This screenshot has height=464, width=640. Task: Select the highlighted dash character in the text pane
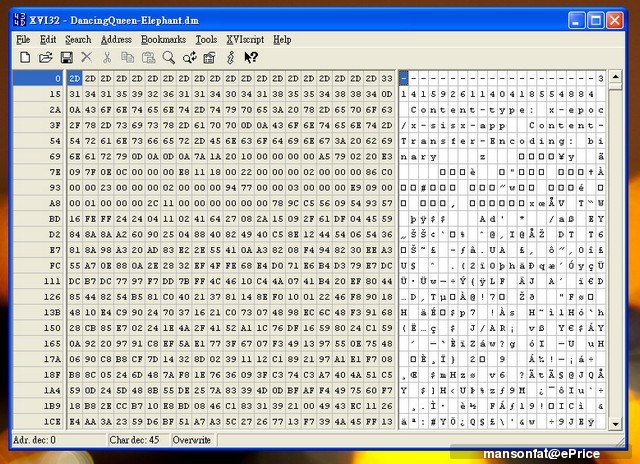coord(404,78)
